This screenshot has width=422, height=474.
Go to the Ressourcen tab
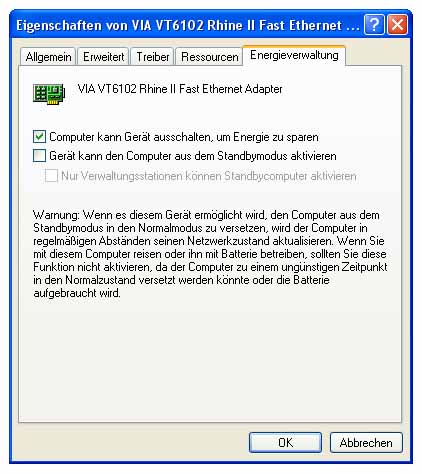click(x=209, y=57)
